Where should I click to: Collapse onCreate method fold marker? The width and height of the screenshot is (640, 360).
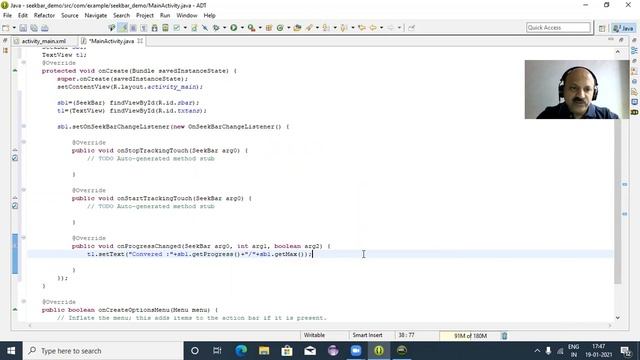click(x=24, y=62)
